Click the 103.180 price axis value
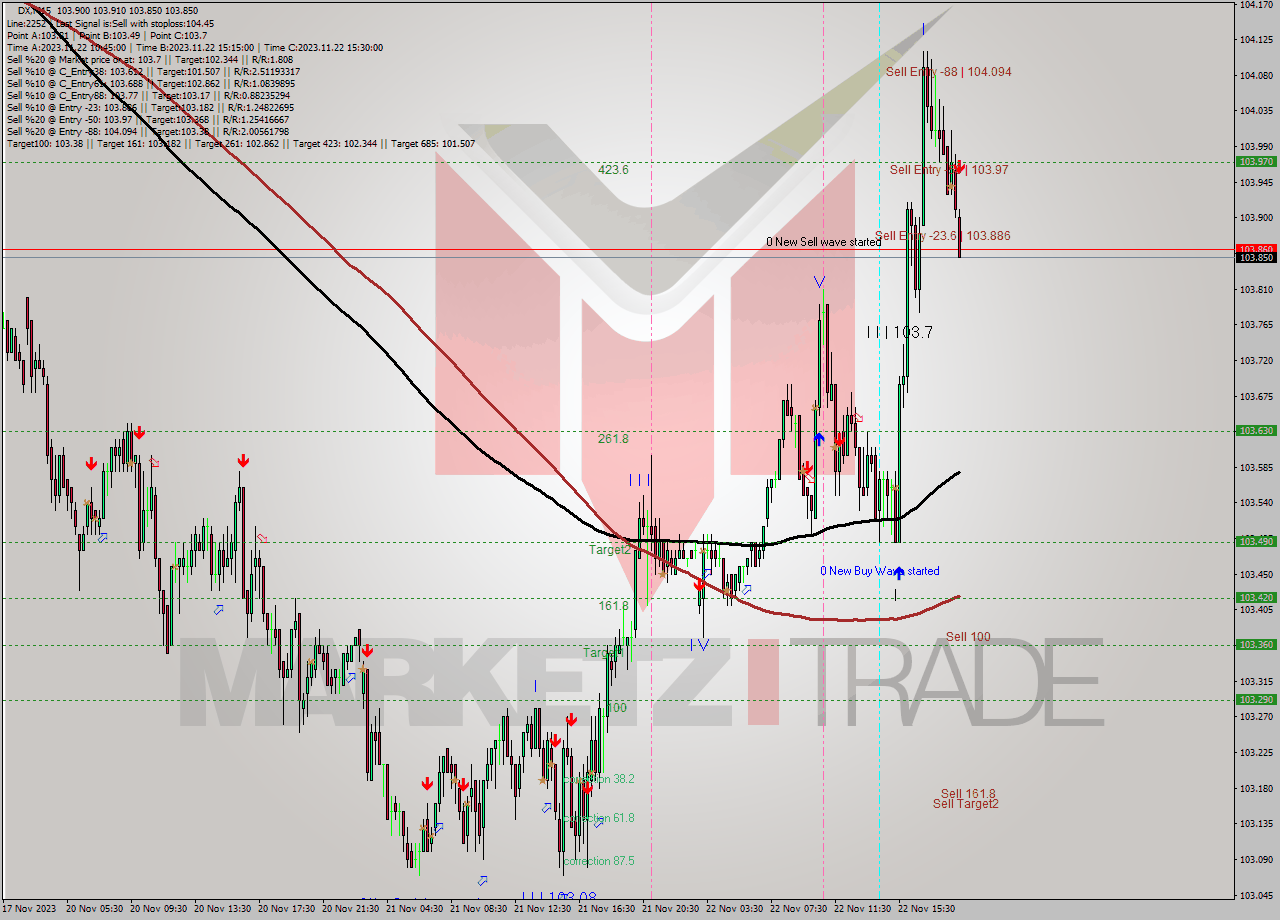The width and height of the screenshot is (1280, 920). (1256, 788)
